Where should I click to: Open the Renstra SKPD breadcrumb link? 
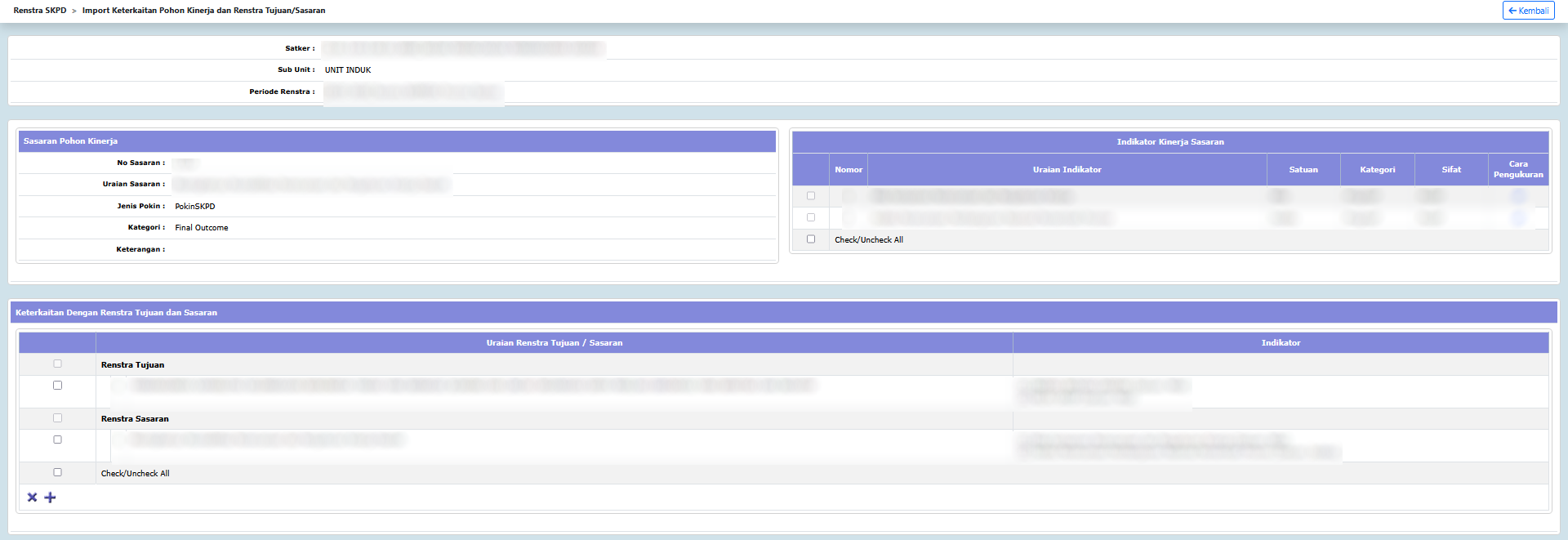pyautogui.click(x=40, y=11)
